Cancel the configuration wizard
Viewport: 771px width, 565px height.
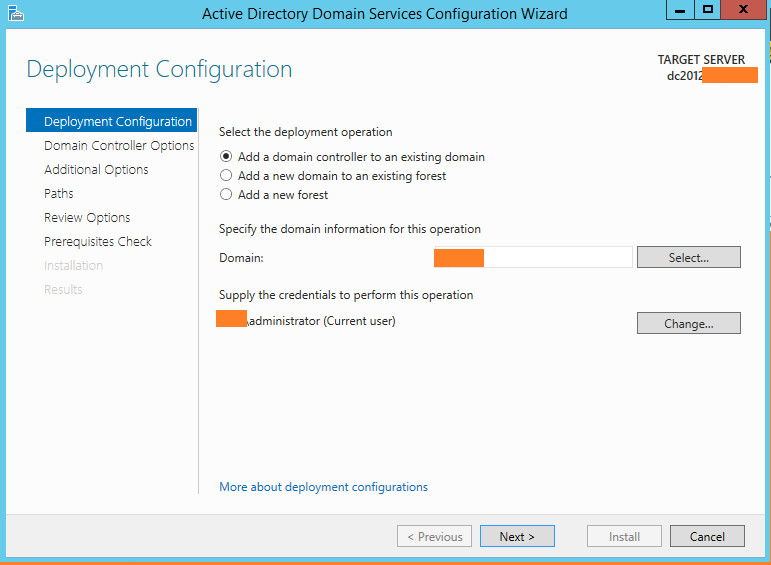706,537
